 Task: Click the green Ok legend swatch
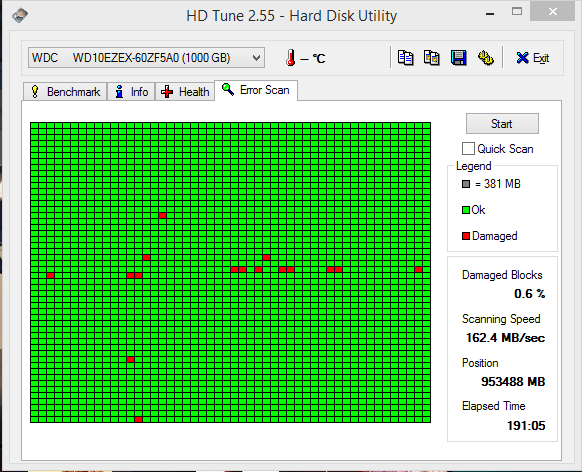coord(466,210)
